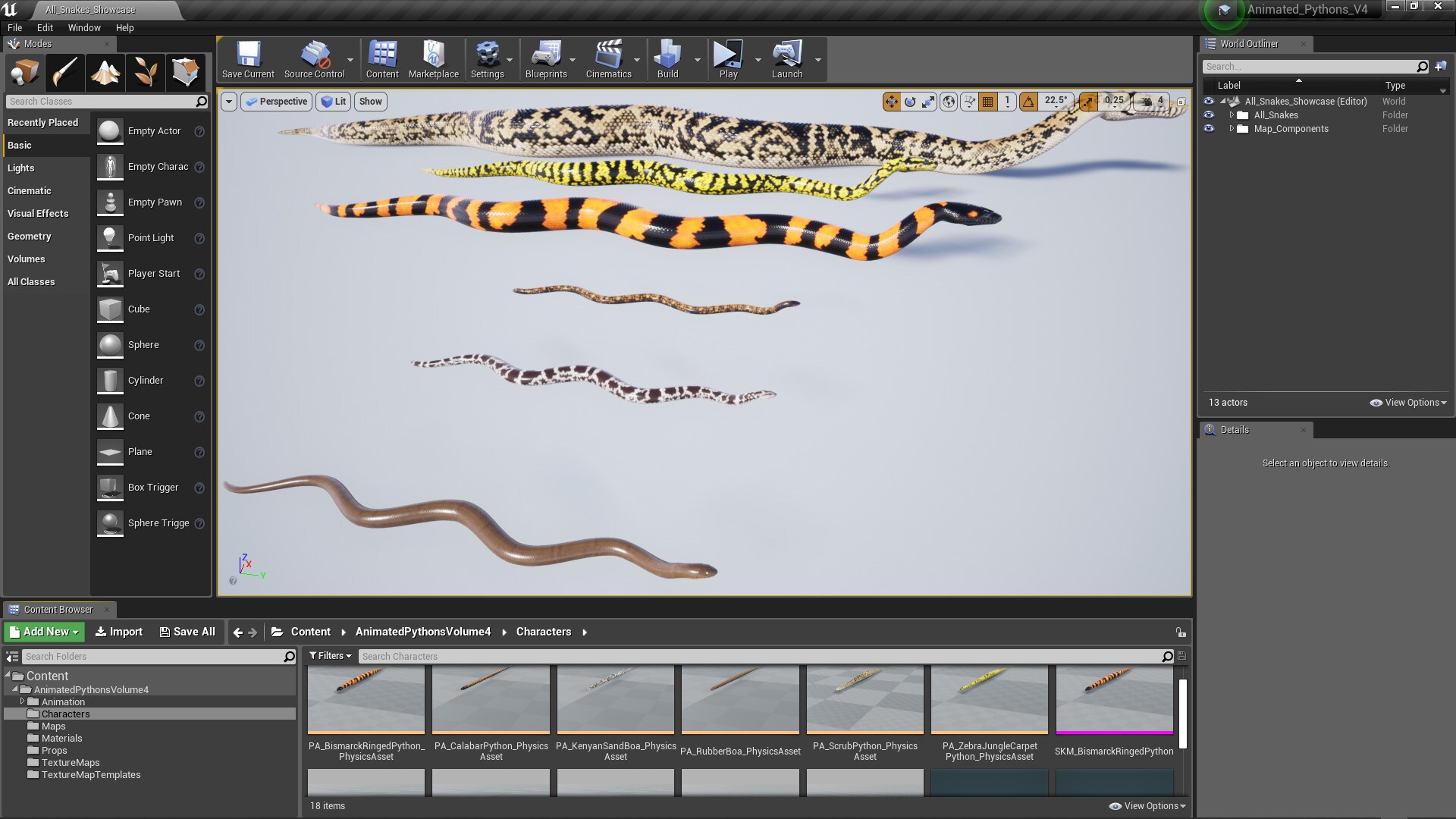The width and height of the screenshot is (1456, 819).
Task: Run a Build of the level
Action: tap(667, 59)
